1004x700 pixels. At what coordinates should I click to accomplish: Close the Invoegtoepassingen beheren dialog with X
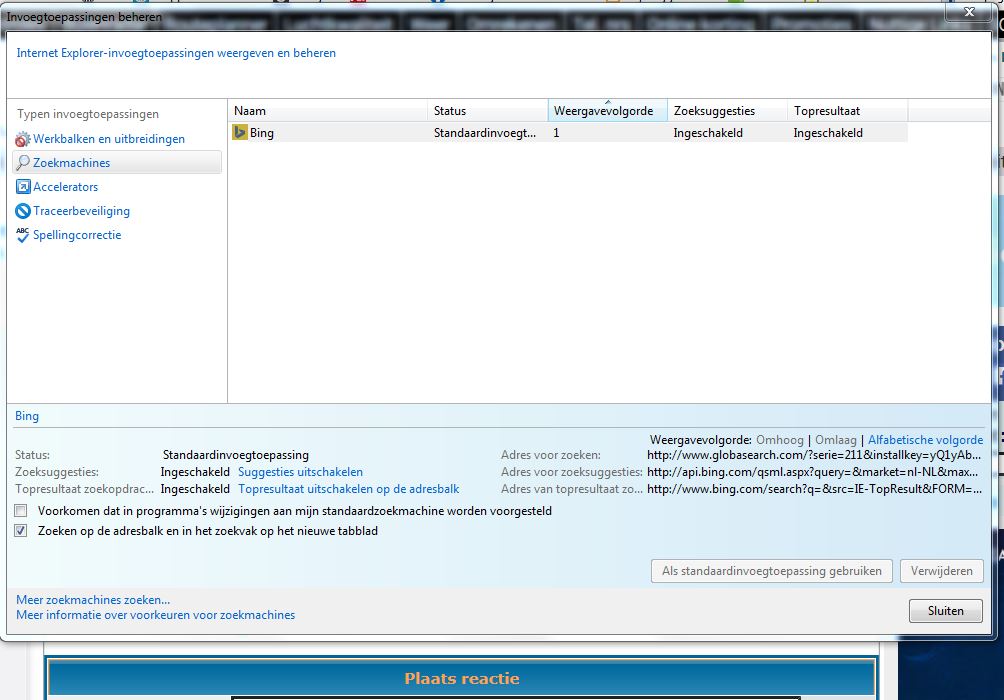coord(966,11)
